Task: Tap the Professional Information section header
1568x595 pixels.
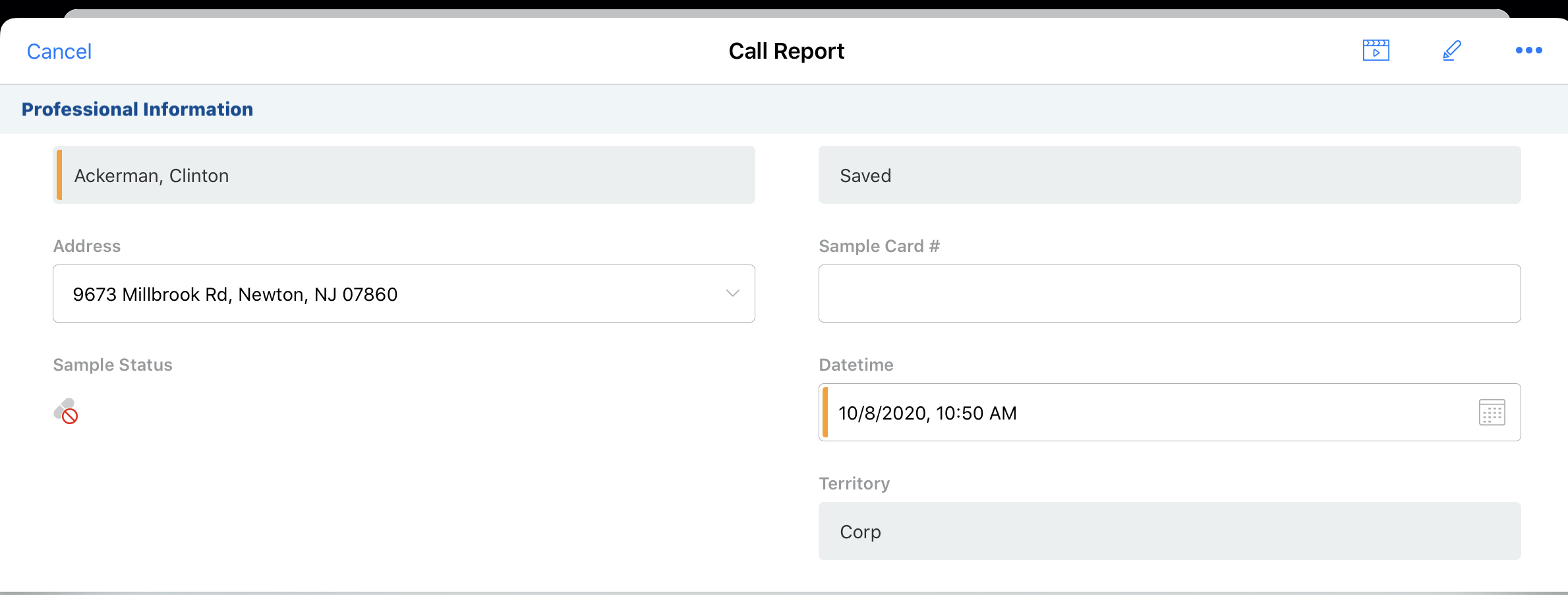Action: pos(137,109)
